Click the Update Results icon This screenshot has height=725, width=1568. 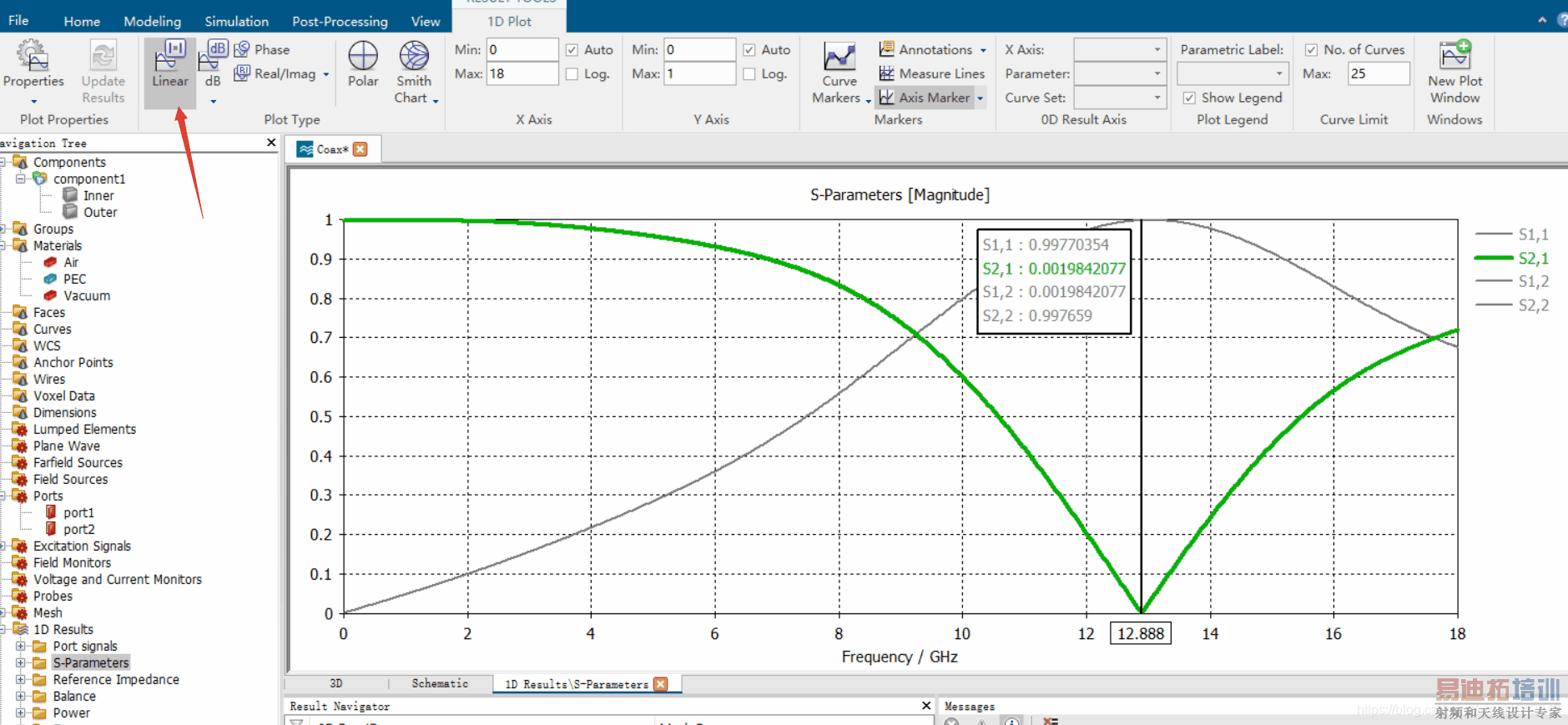[x=103, y=72]
